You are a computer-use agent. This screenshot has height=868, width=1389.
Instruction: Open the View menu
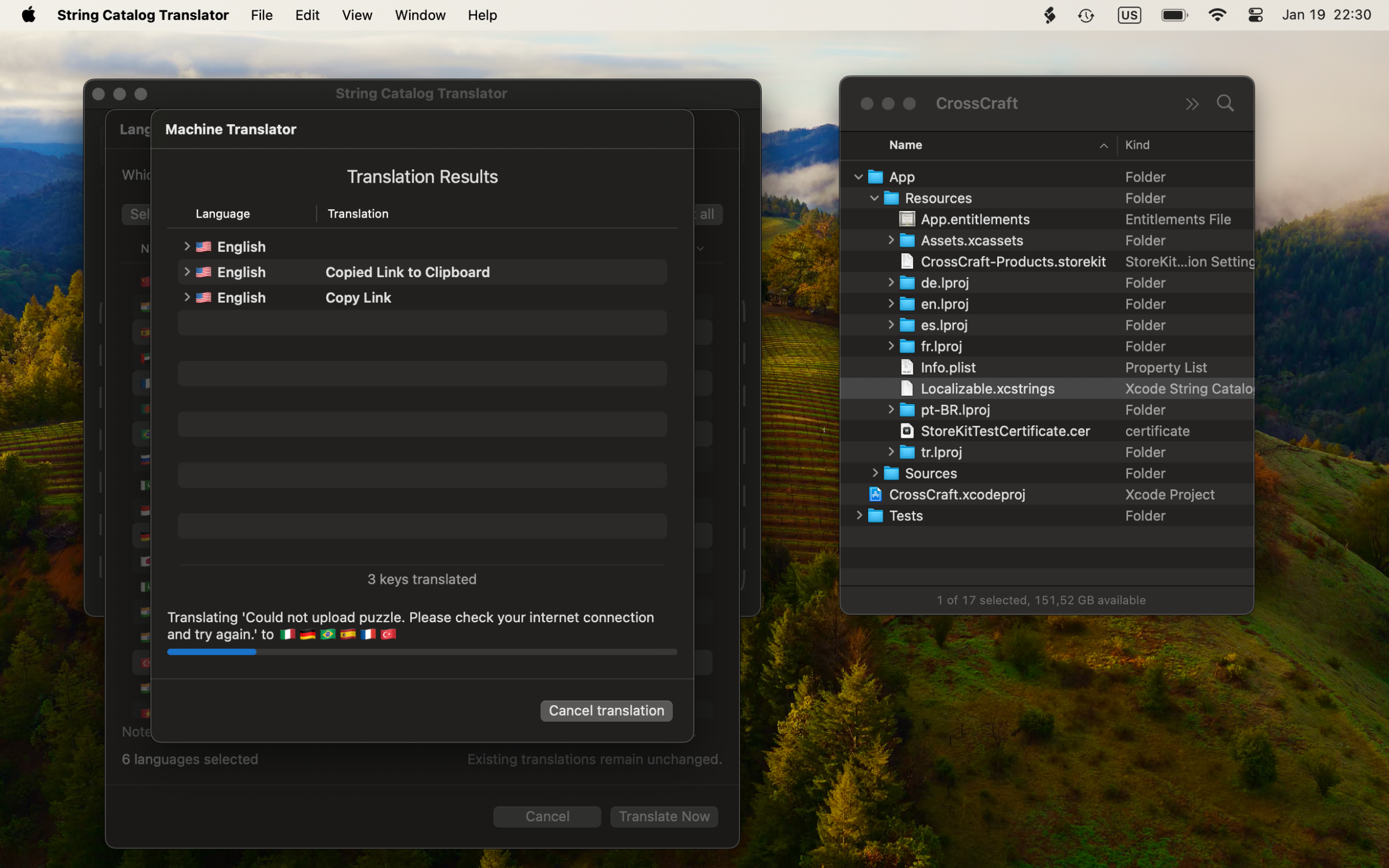click(357, 16)
